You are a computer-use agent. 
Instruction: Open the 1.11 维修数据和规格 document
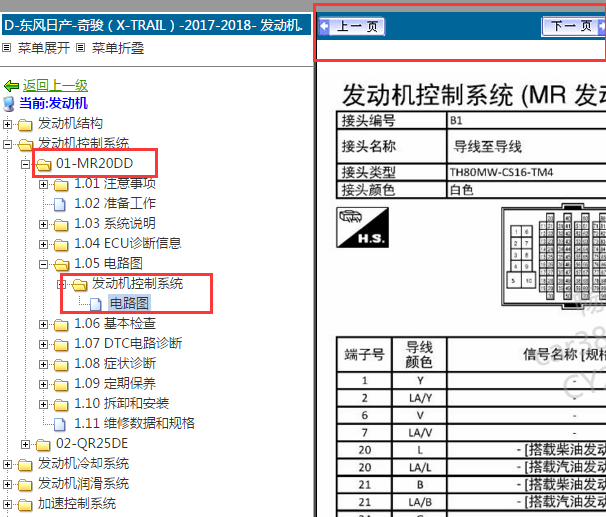[134, 423]
